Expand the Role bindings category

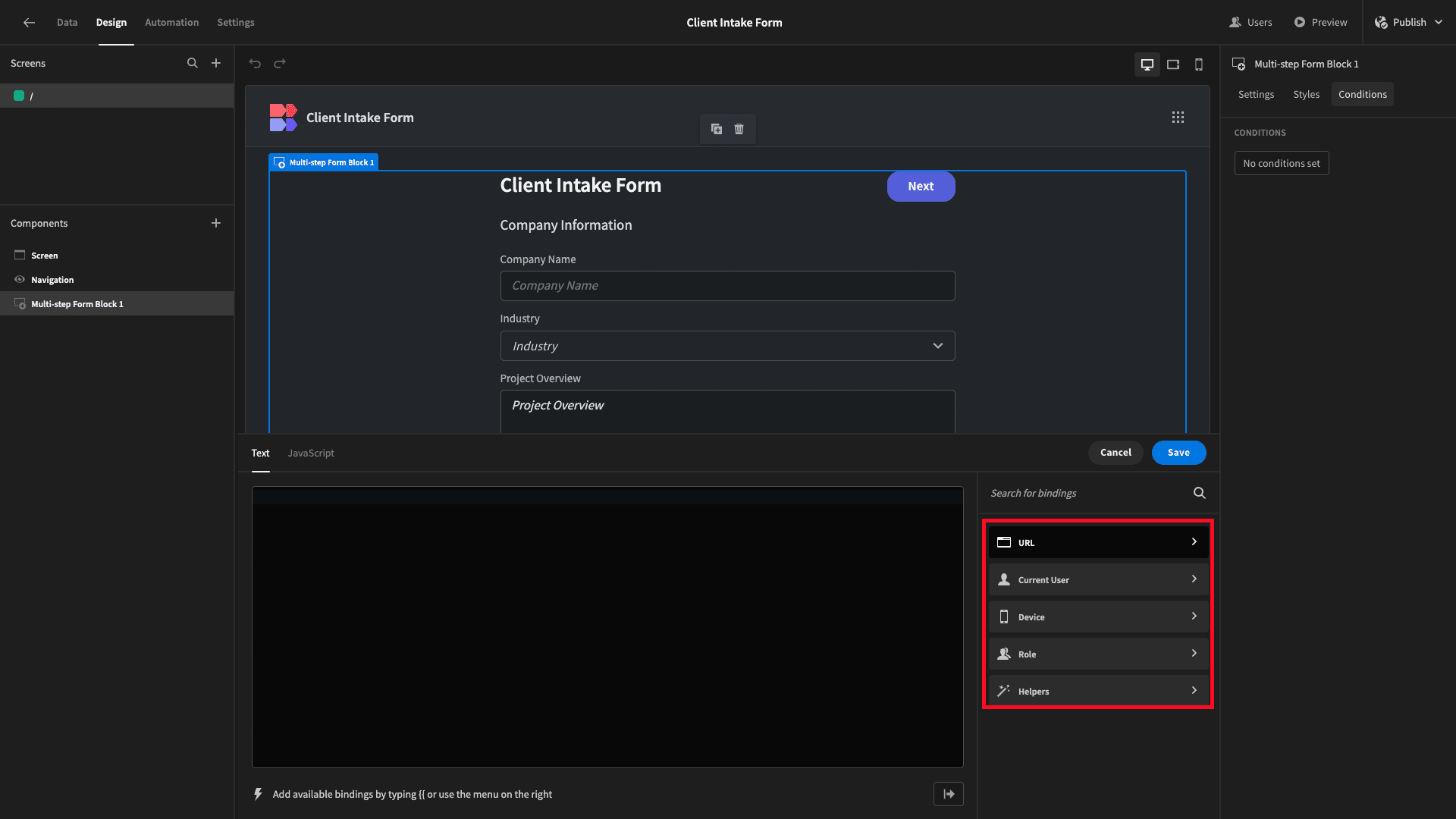tap(1099, 654)
